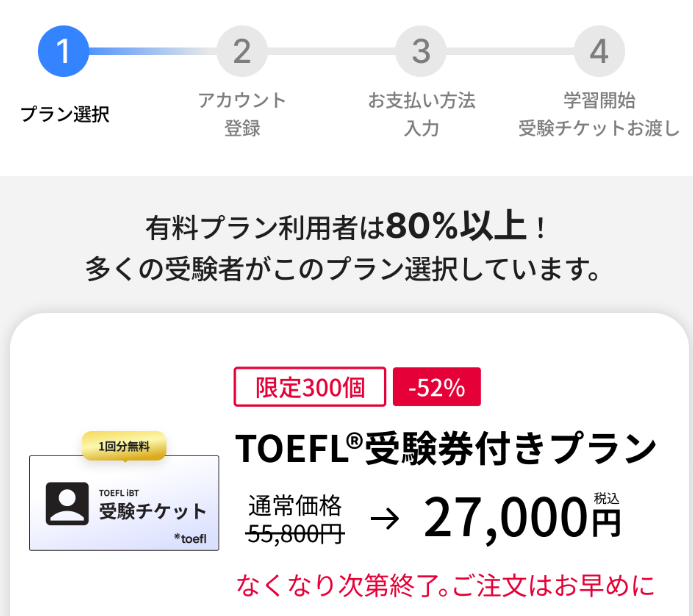Click the TOEFL受験券付きプラン title
Viewport: 693px width, 616px height.
tap(445, 449)
